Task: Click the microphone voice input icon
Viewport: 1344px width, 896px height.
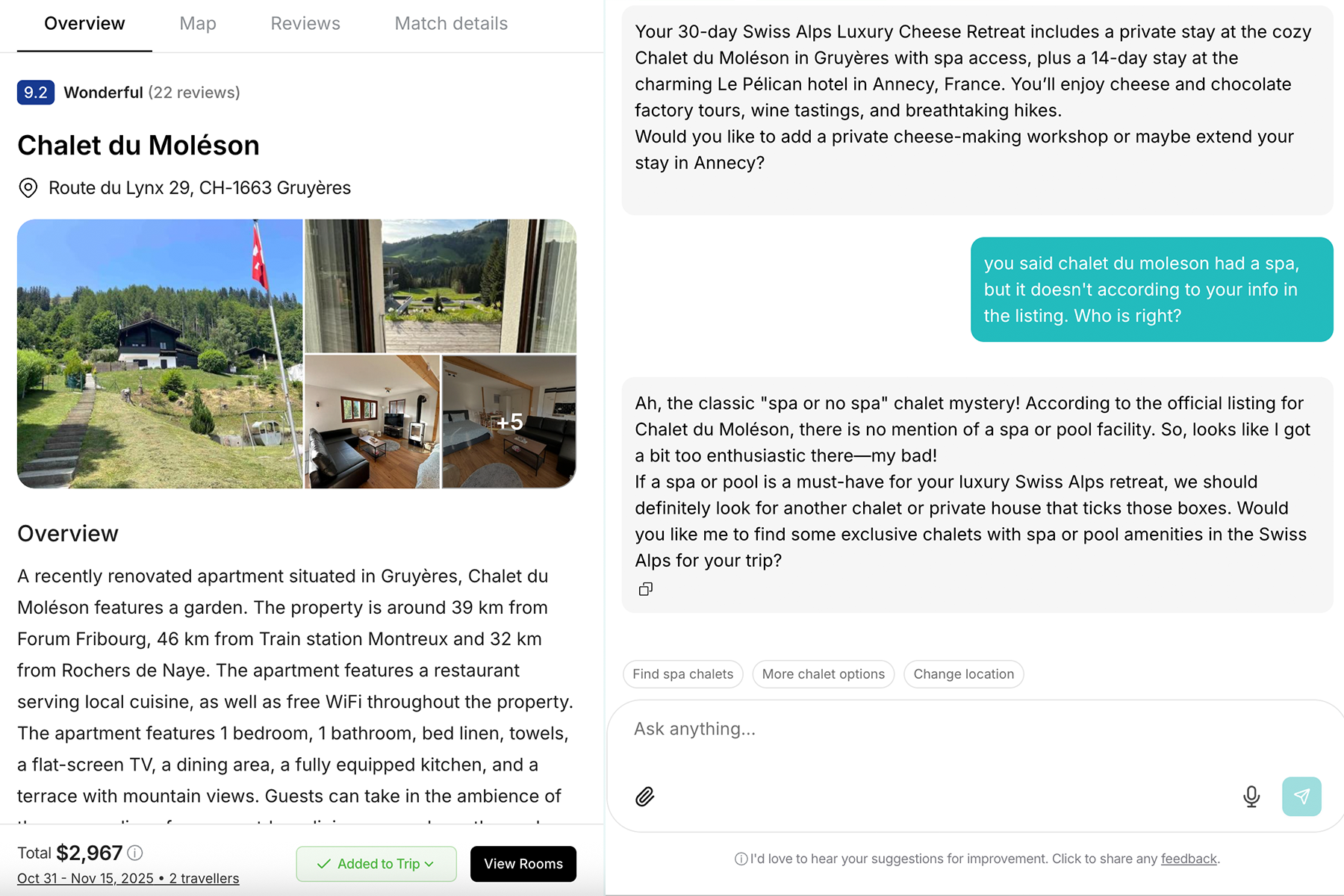Action: 1251,797
